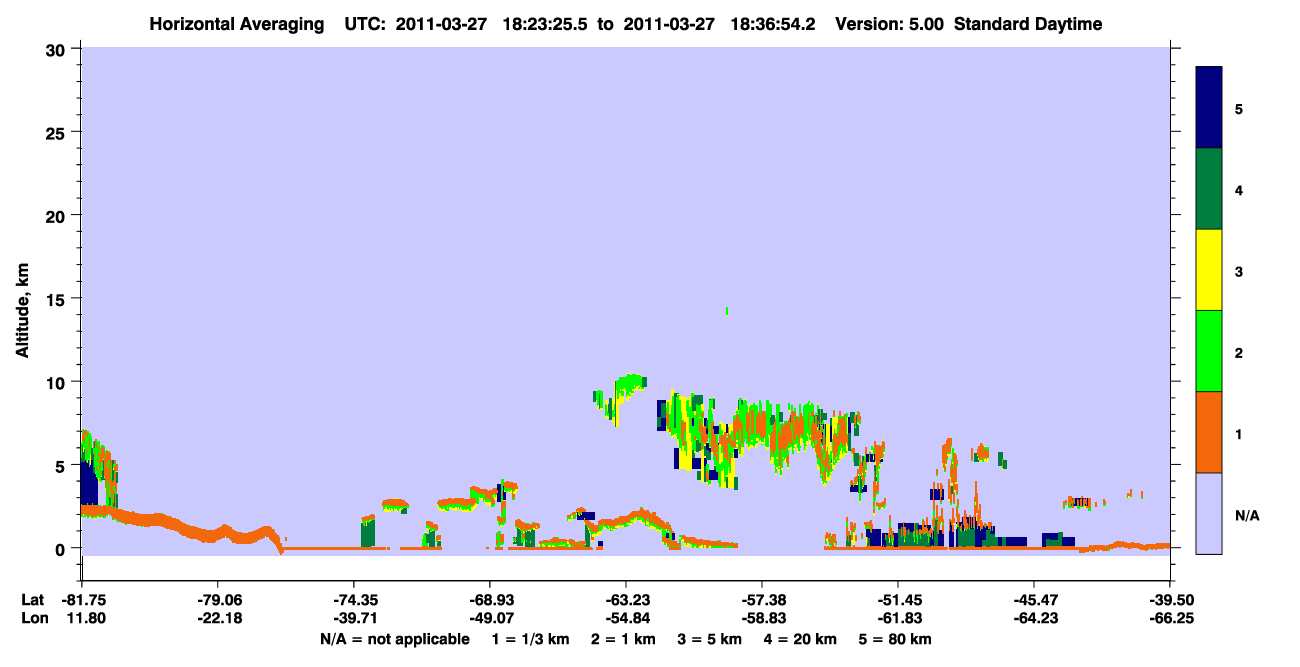Click latitude value -68.93

(490, 600)
